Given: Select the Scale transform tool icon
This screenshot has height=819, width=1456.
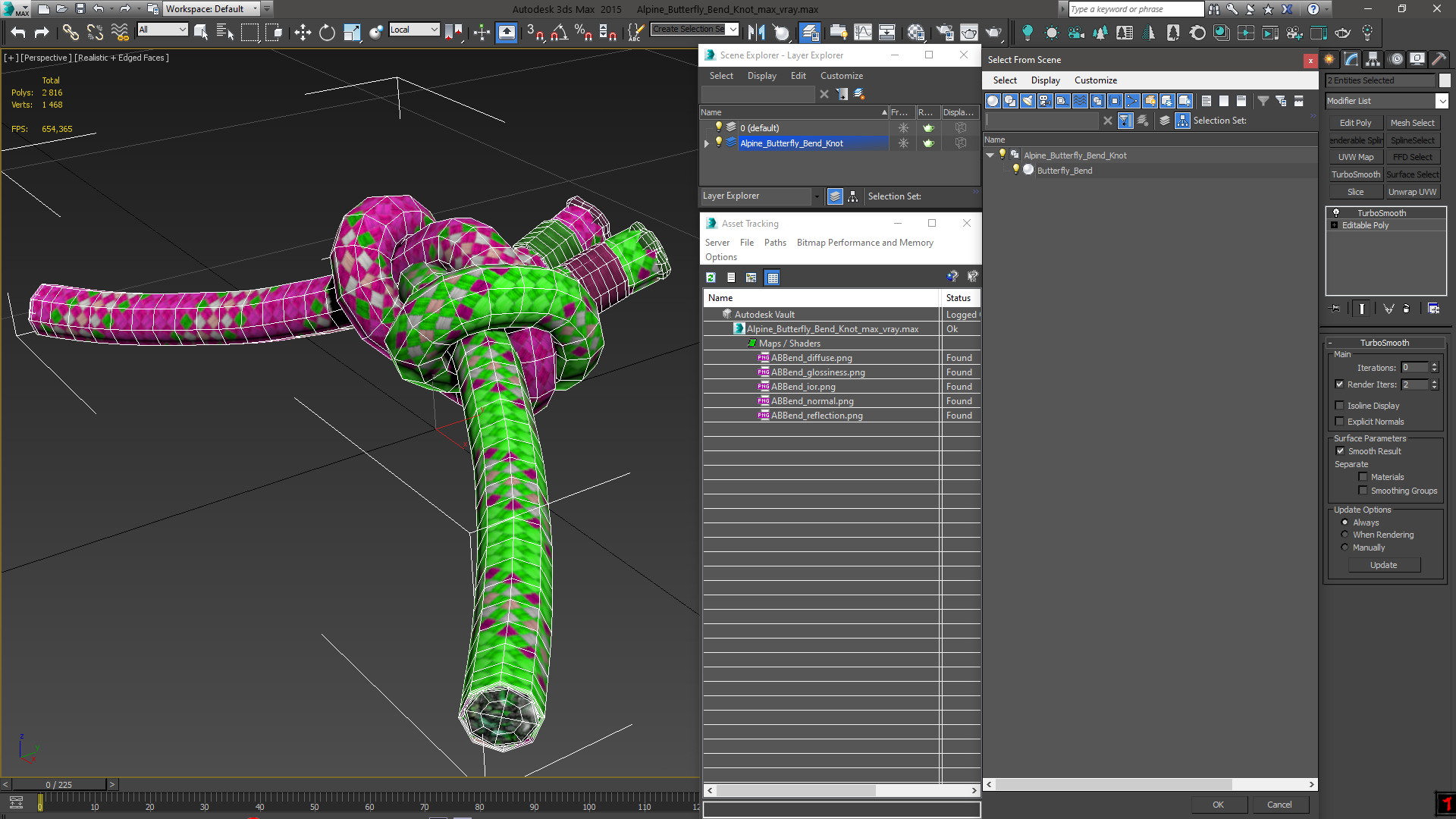Looking at the screenshot, I should point(352,33).
